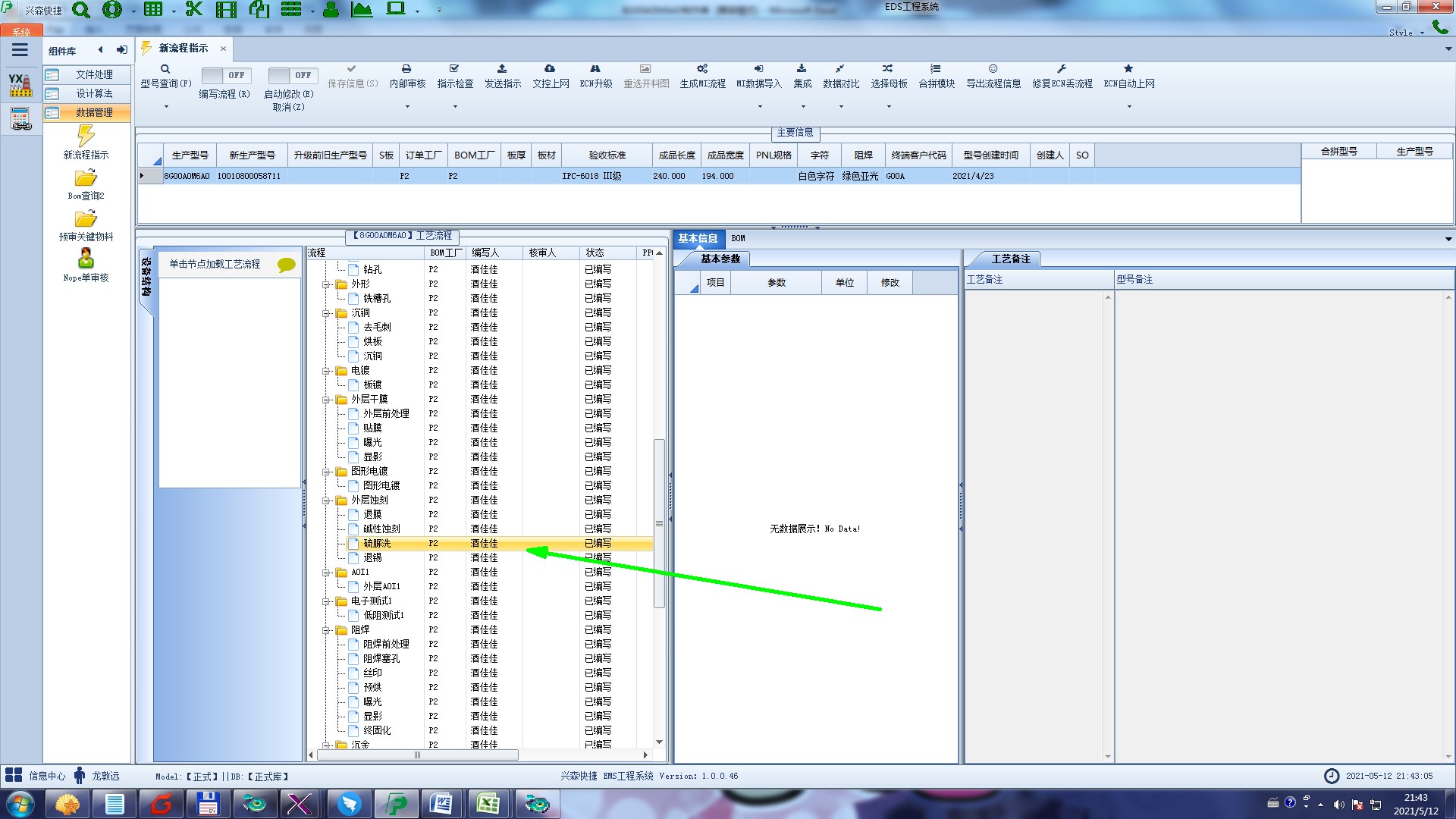1456x819 pixels.
Task: Collapse the 阻焊 tree folder
Action: (x=326, y=630)
